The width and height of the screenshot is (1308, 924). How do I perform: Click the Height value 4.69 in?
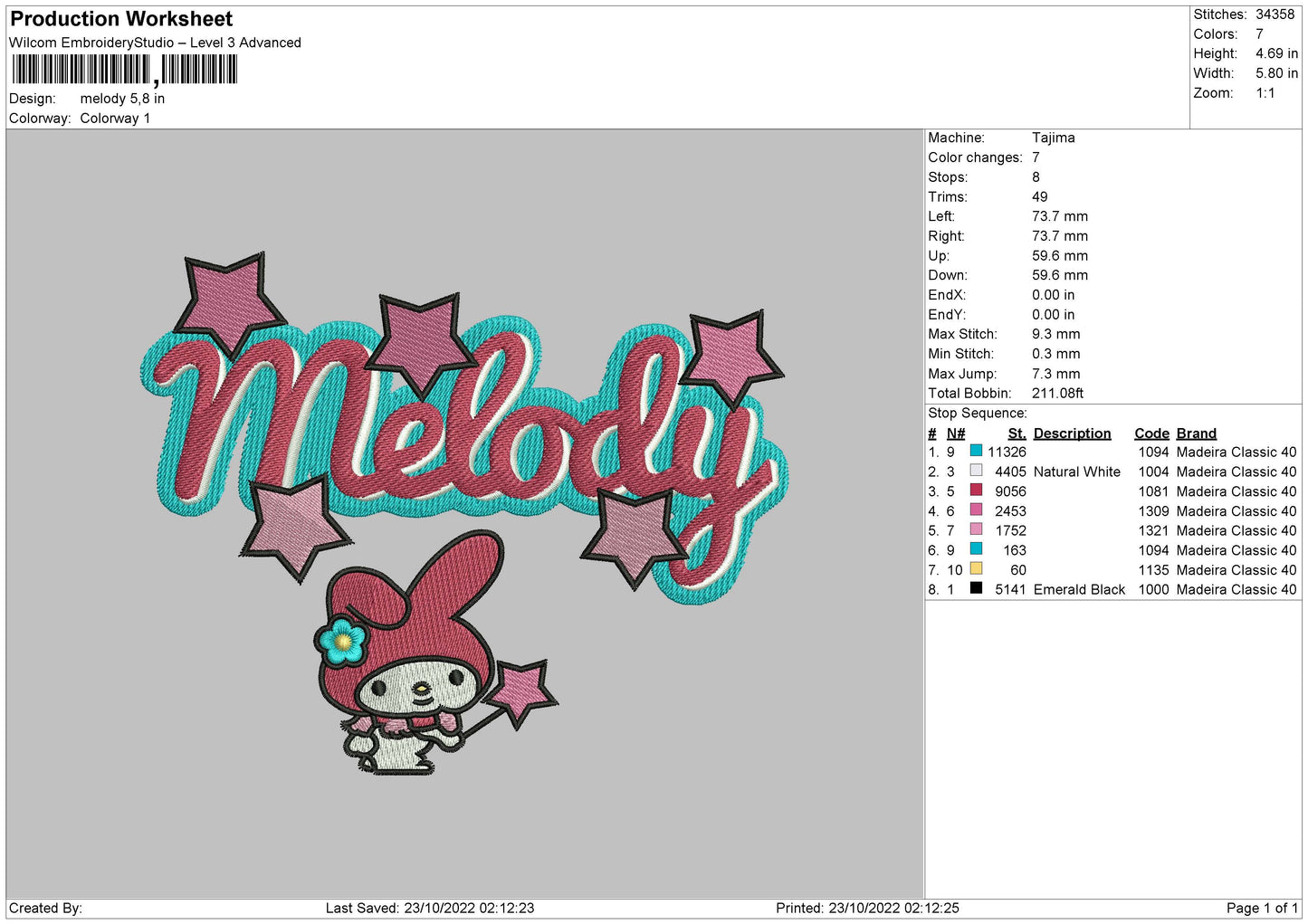(1276, 53)
